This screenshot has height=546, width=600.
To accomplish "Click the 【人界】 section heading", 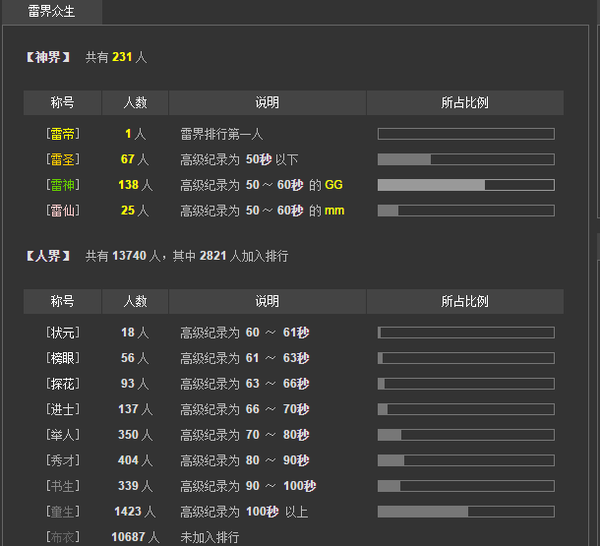I will (x=48, y=256).
